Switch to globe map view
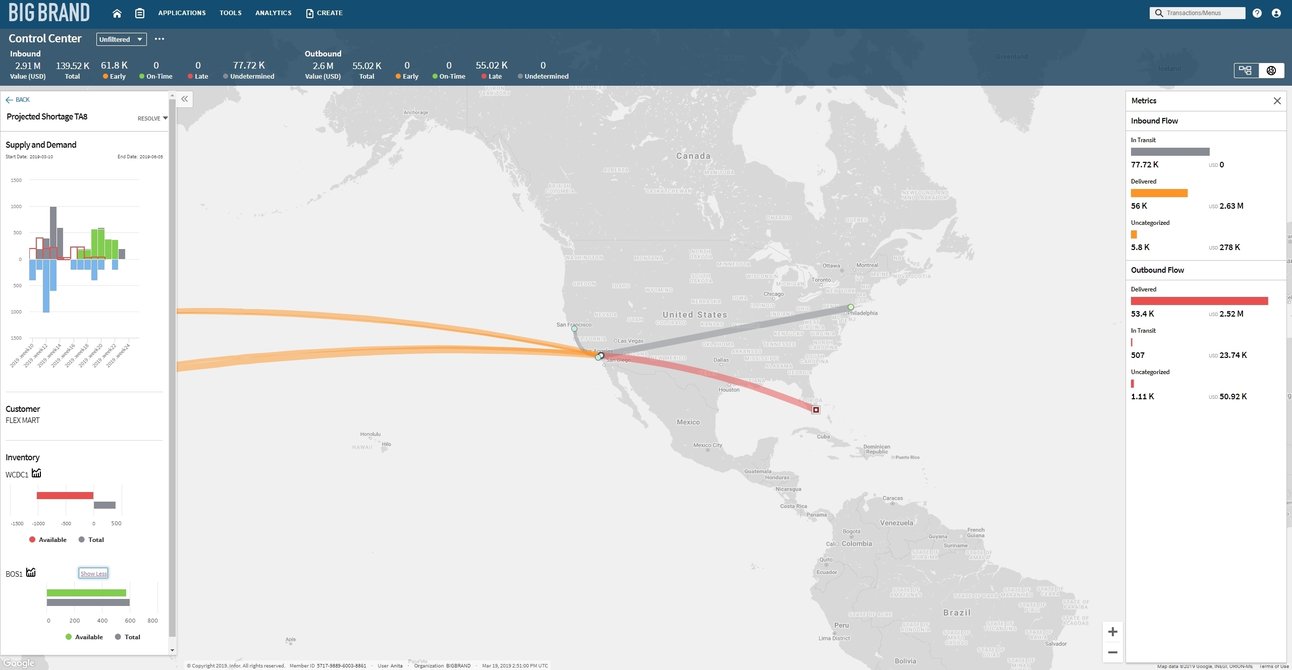This screenshot has height=670, width=1292. 1271,70
